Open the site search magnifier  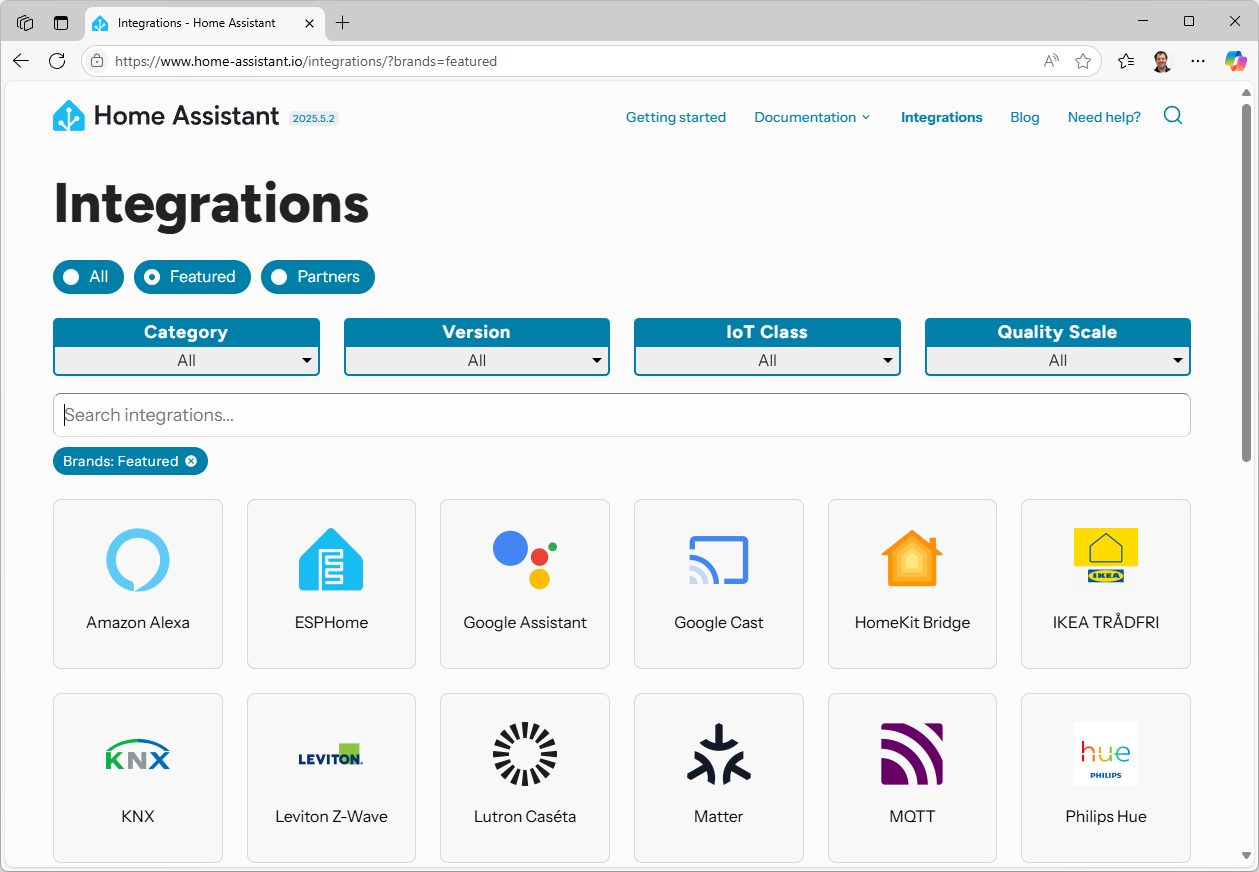click(1173, 116)
